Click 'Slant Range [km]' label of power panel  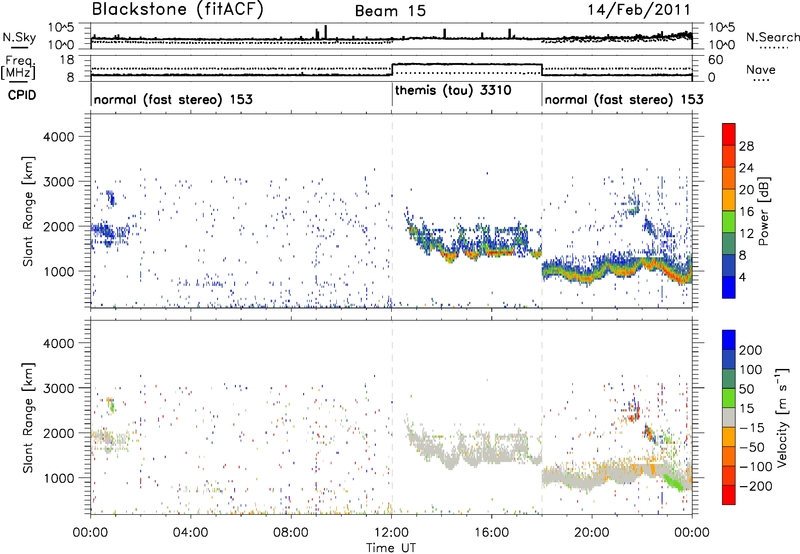point(29,211)
